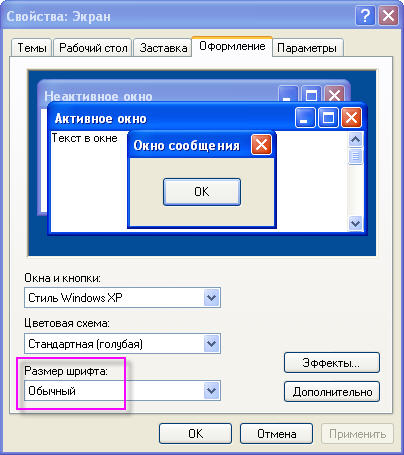This screenshot has width=404, height=455.
Task: Open the Рабочий стол tab
Action: 93,48
